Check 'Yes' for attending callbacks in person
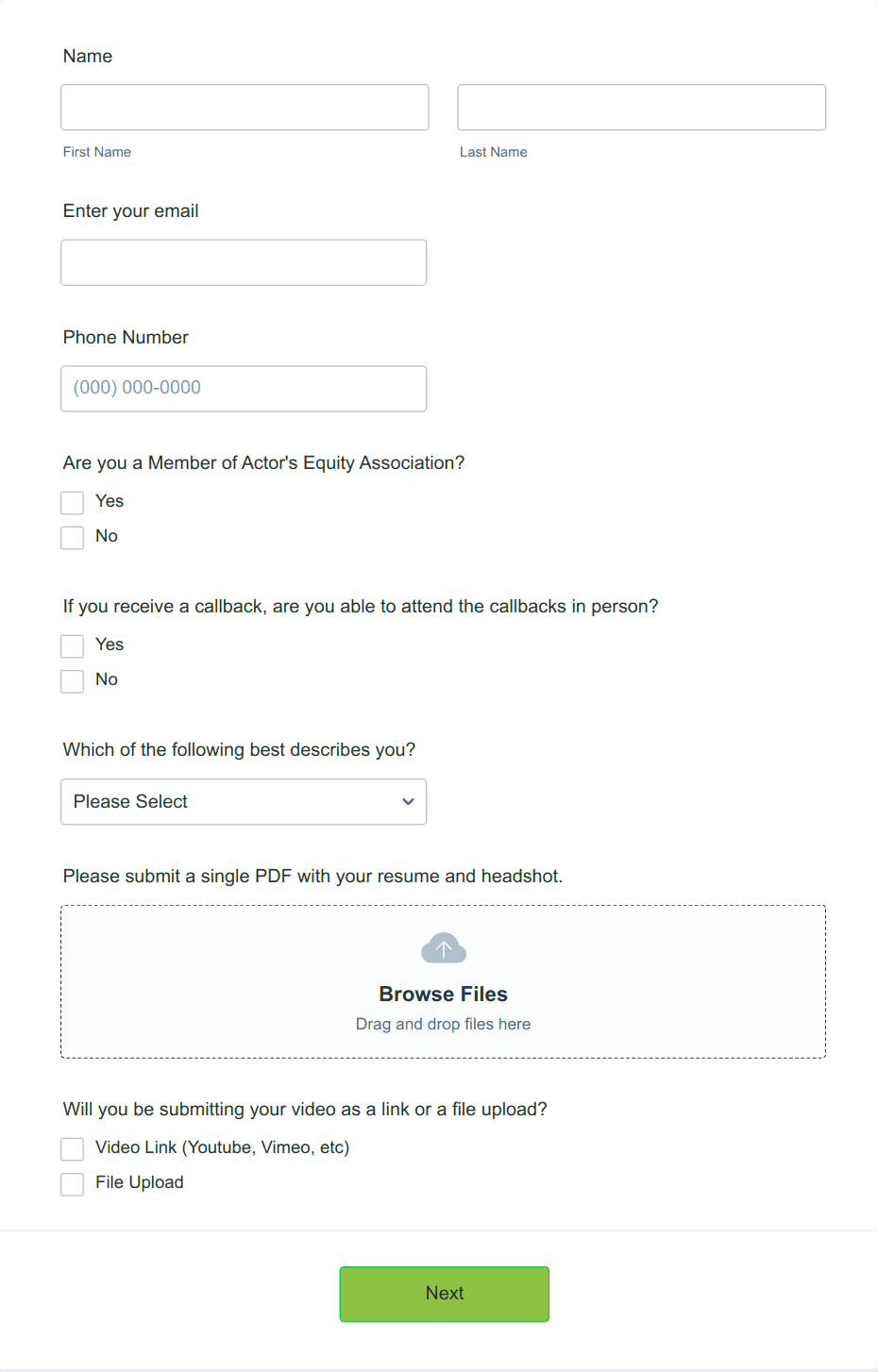The height and width of the screenshot is (1372, 878). [x=72, y=645]
